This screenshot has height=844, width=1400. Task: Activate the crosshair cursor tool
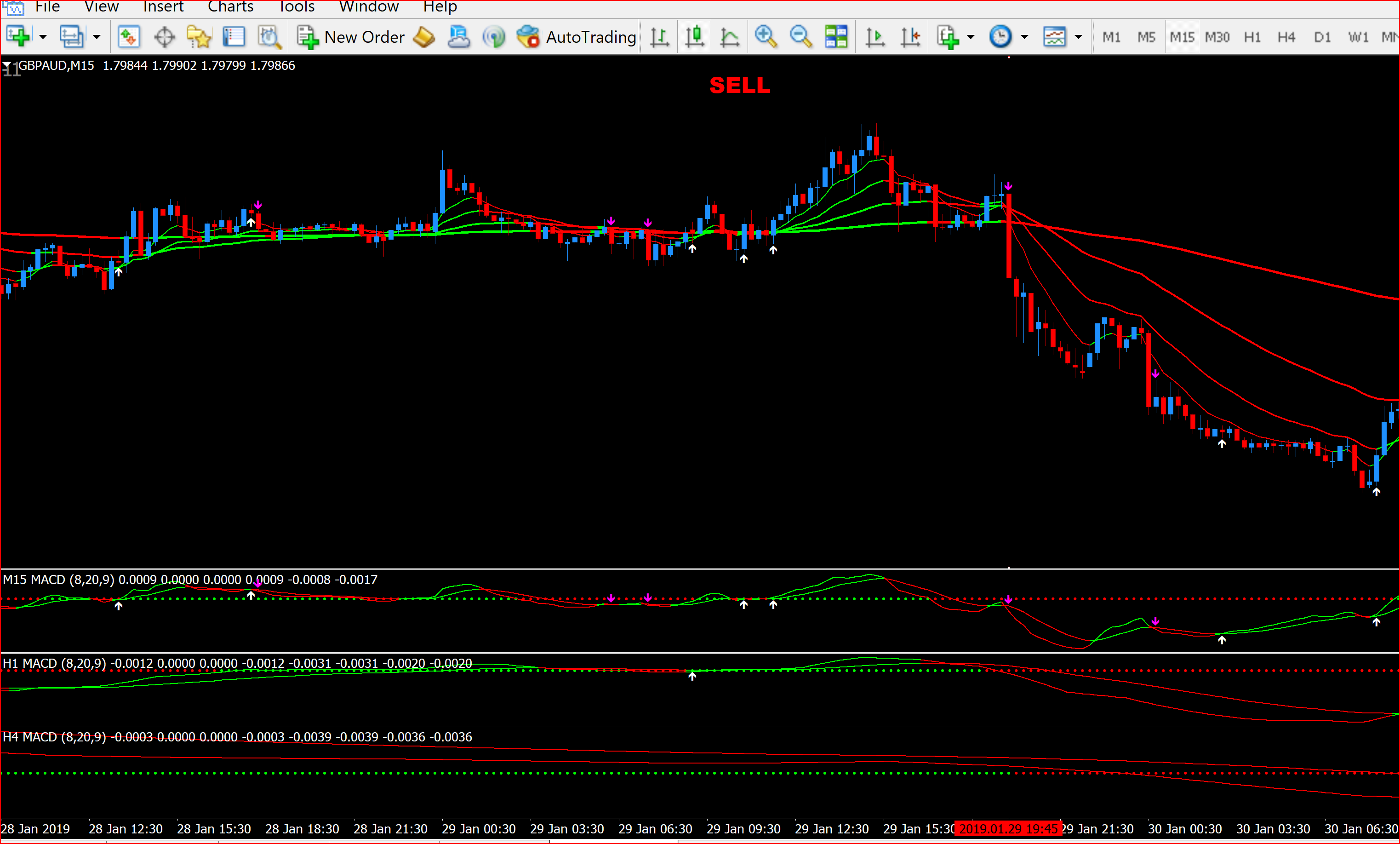tap(164, 38)
